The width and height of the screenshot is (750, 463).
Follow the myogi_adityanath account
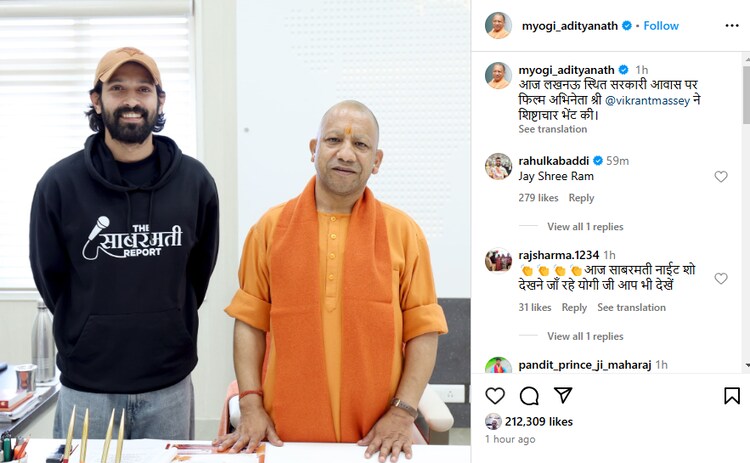661,26
